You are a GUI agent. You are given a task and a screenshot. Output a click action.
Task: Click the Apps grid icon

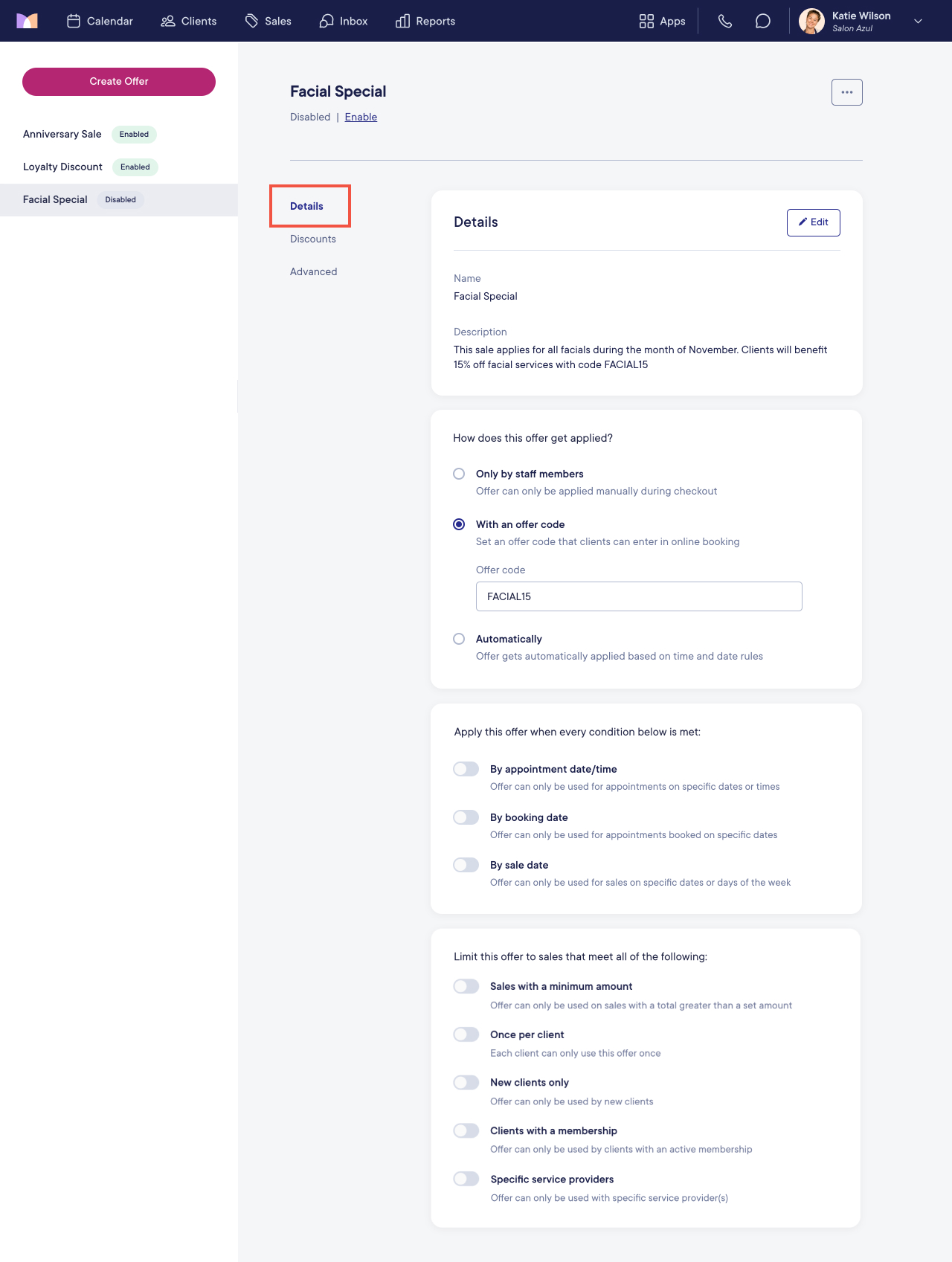click(646, 21)
